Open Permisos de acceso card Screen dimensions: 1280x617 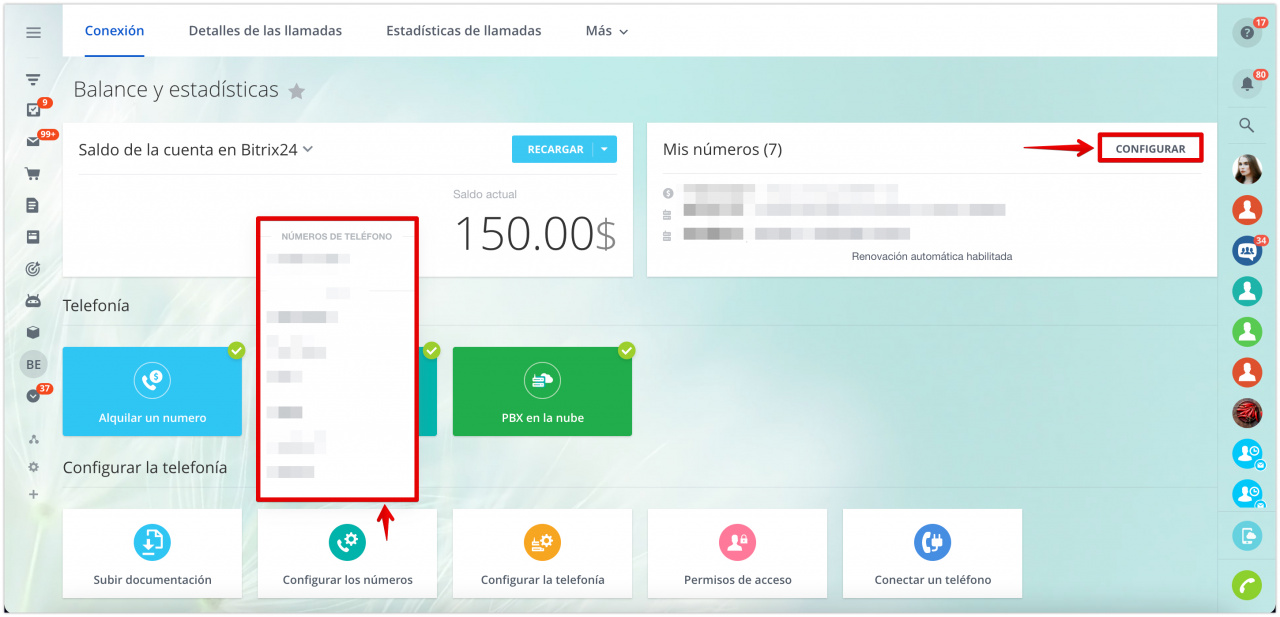coord(737,553)
